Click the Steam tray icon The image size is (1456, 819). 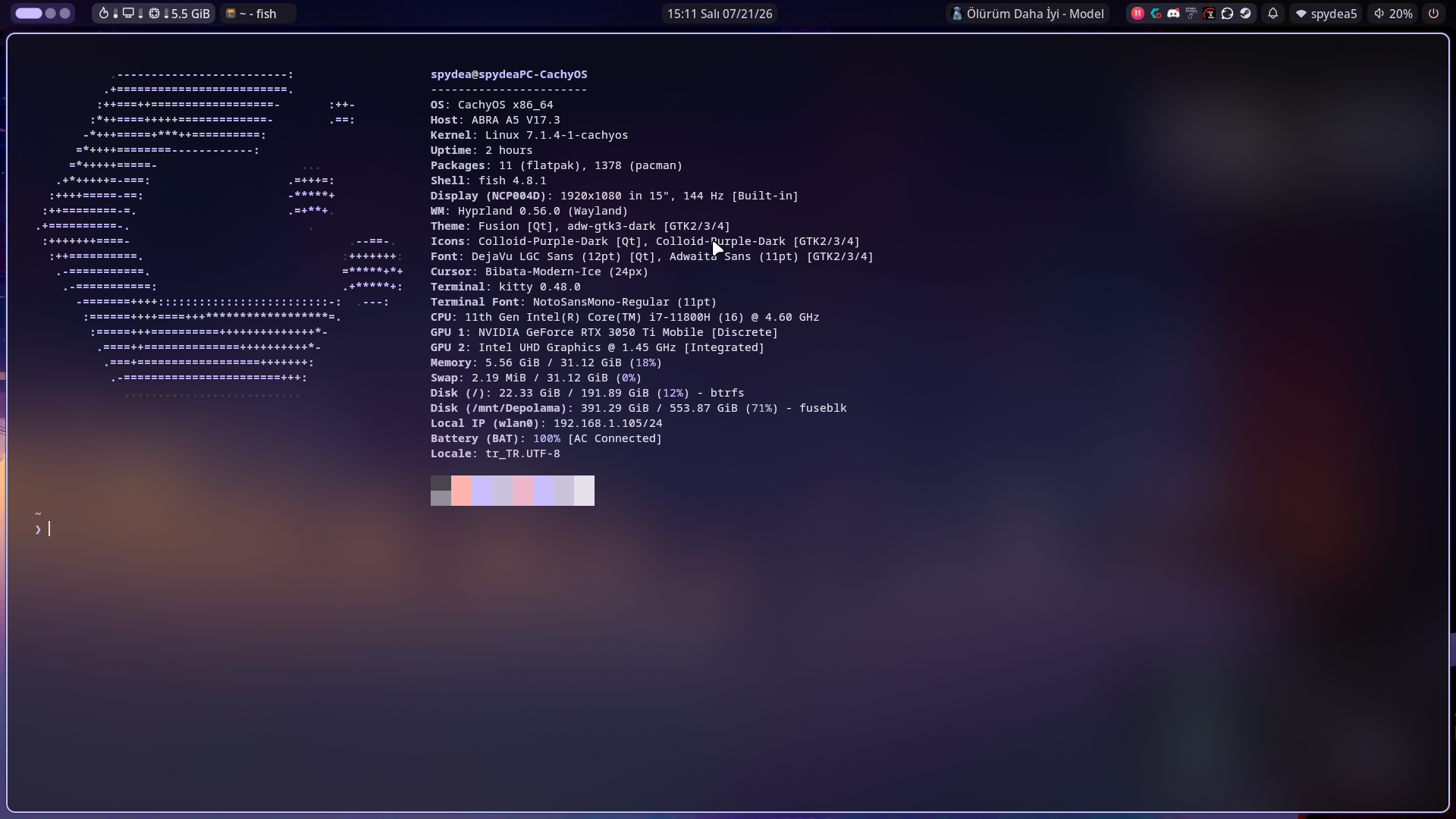(1245, 14)
